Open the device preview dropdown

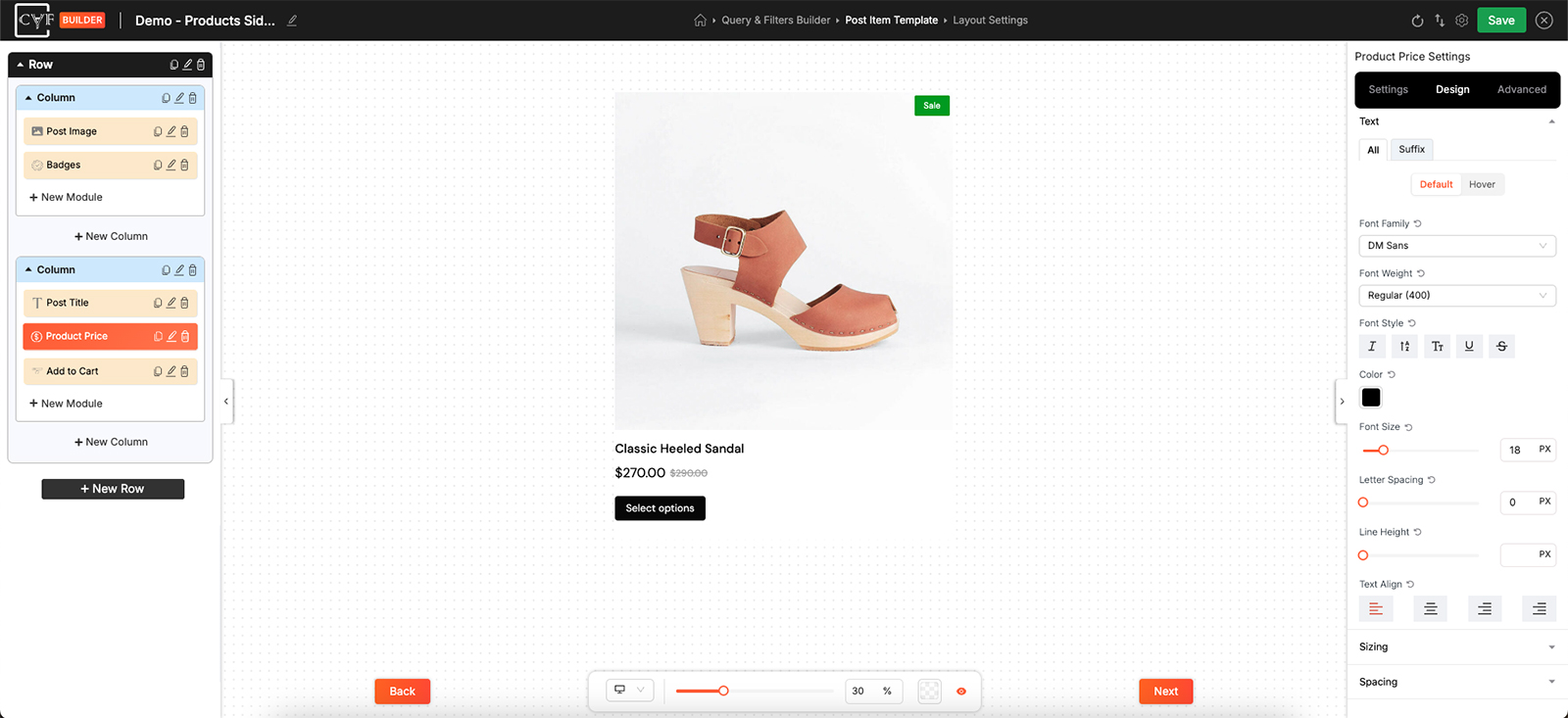[x=630, y=691]
